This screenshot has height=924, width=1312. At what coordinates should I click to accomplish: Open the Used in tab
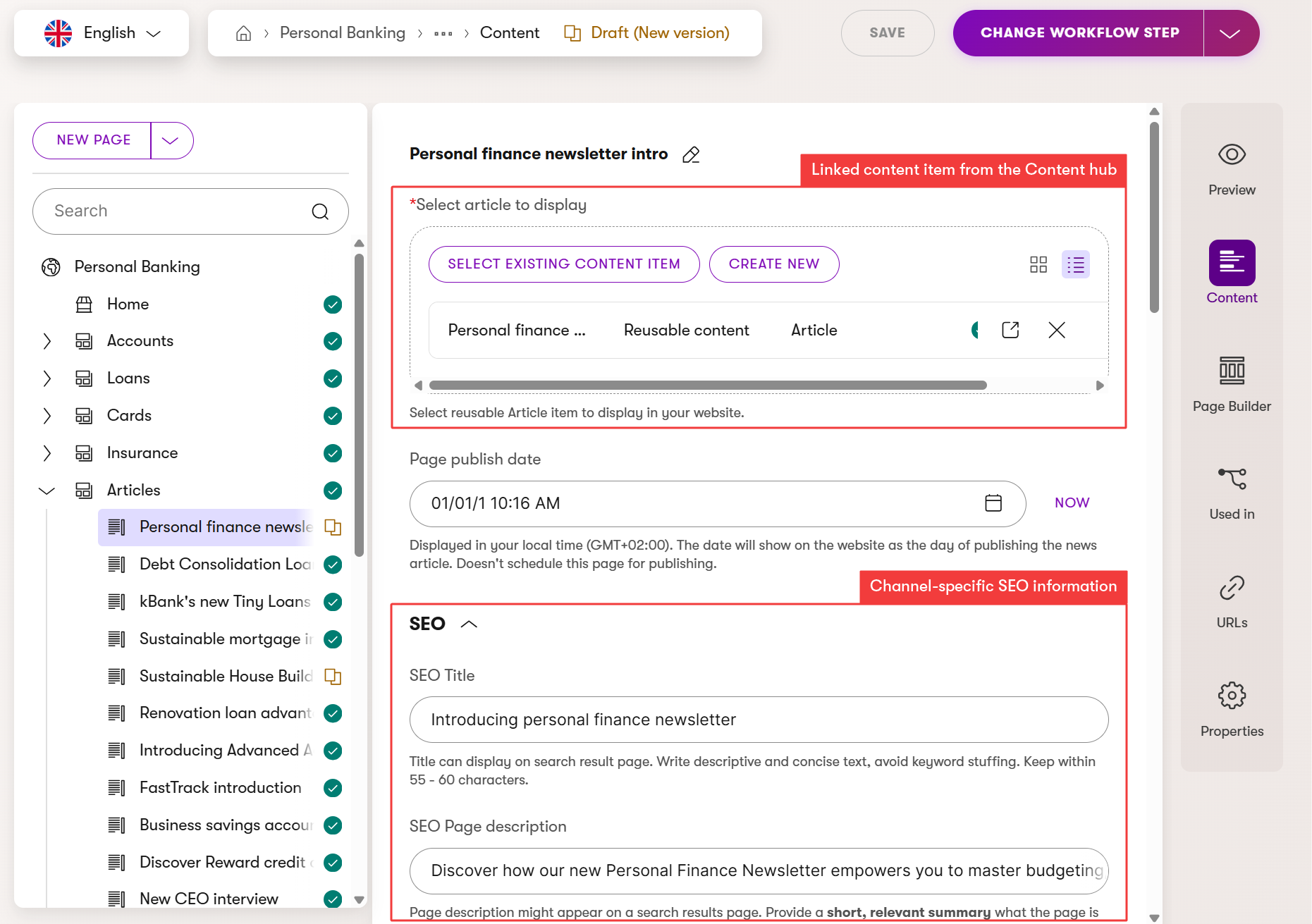pos(1232,493)
